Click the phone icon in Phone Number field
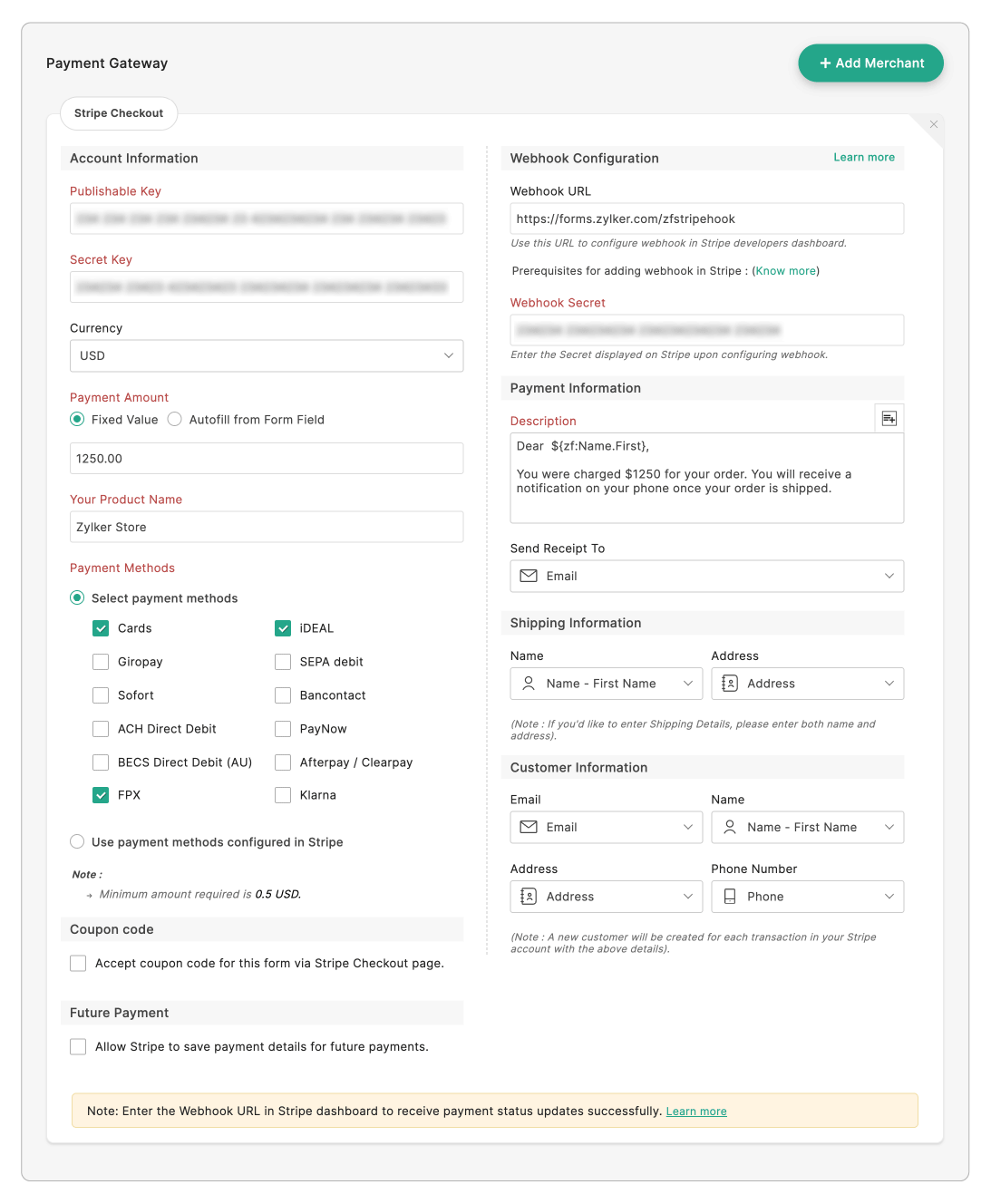991x1204 pixels. (x=730, y=897)
